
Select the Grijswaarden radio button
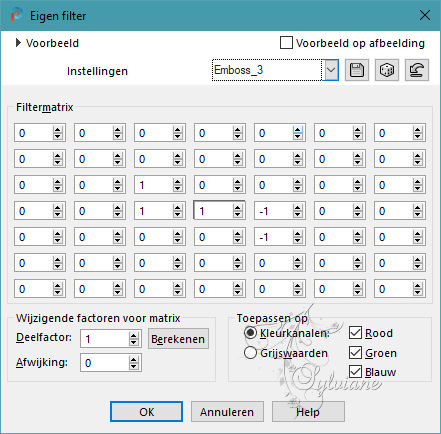[250, 353]
